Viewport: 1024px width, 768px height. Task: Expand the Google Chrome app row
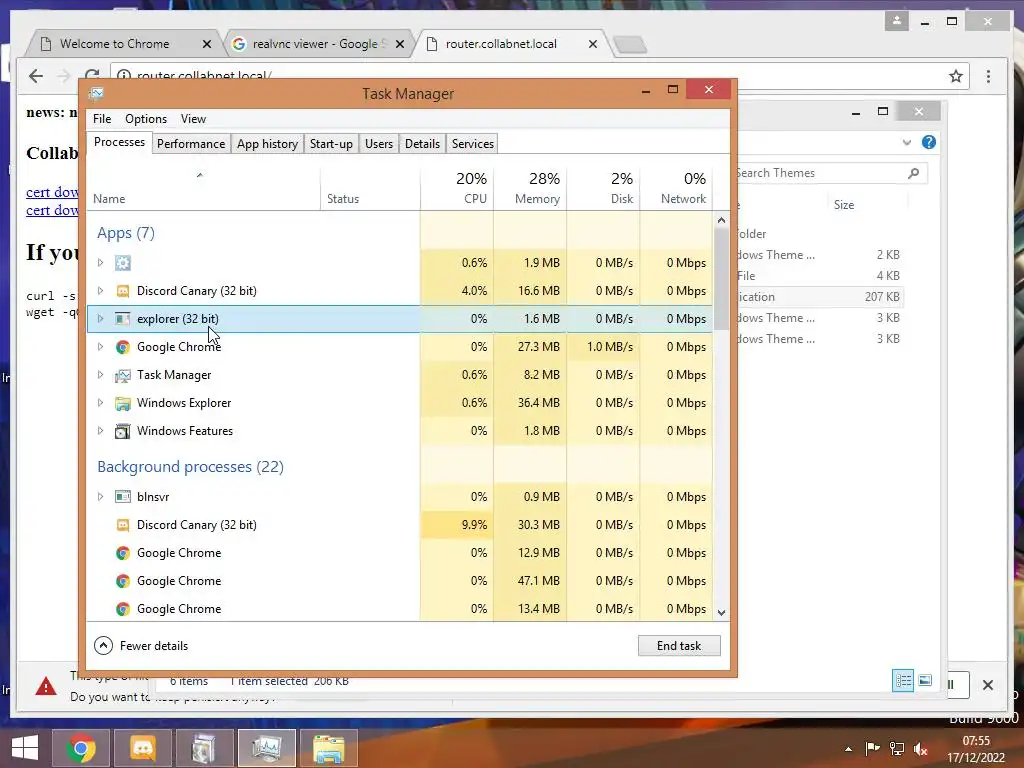[100, 347]
